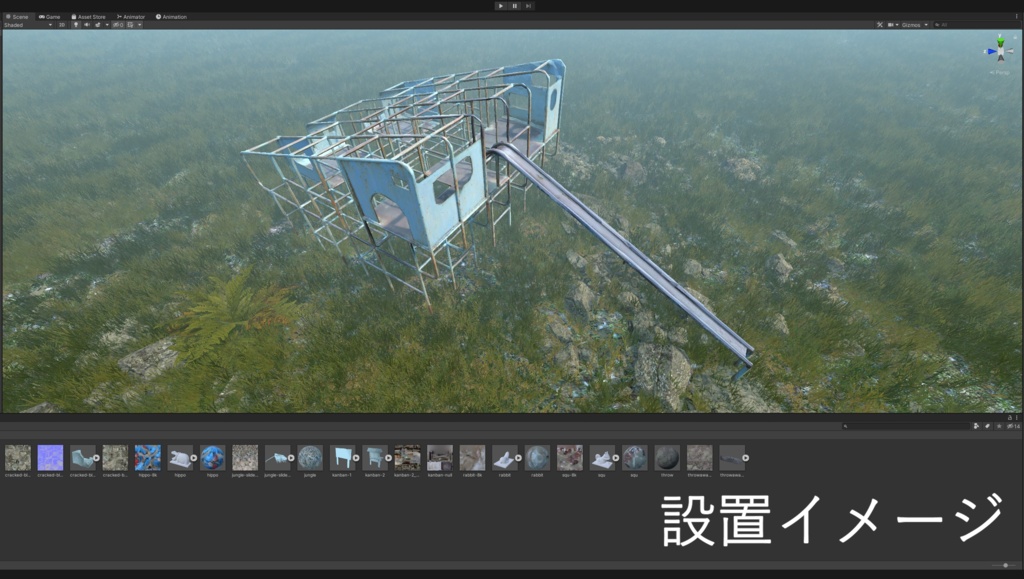The image size is (1024, 579).
Task: Expand the cracked block model asset
Action: click(x=96, y=458)
